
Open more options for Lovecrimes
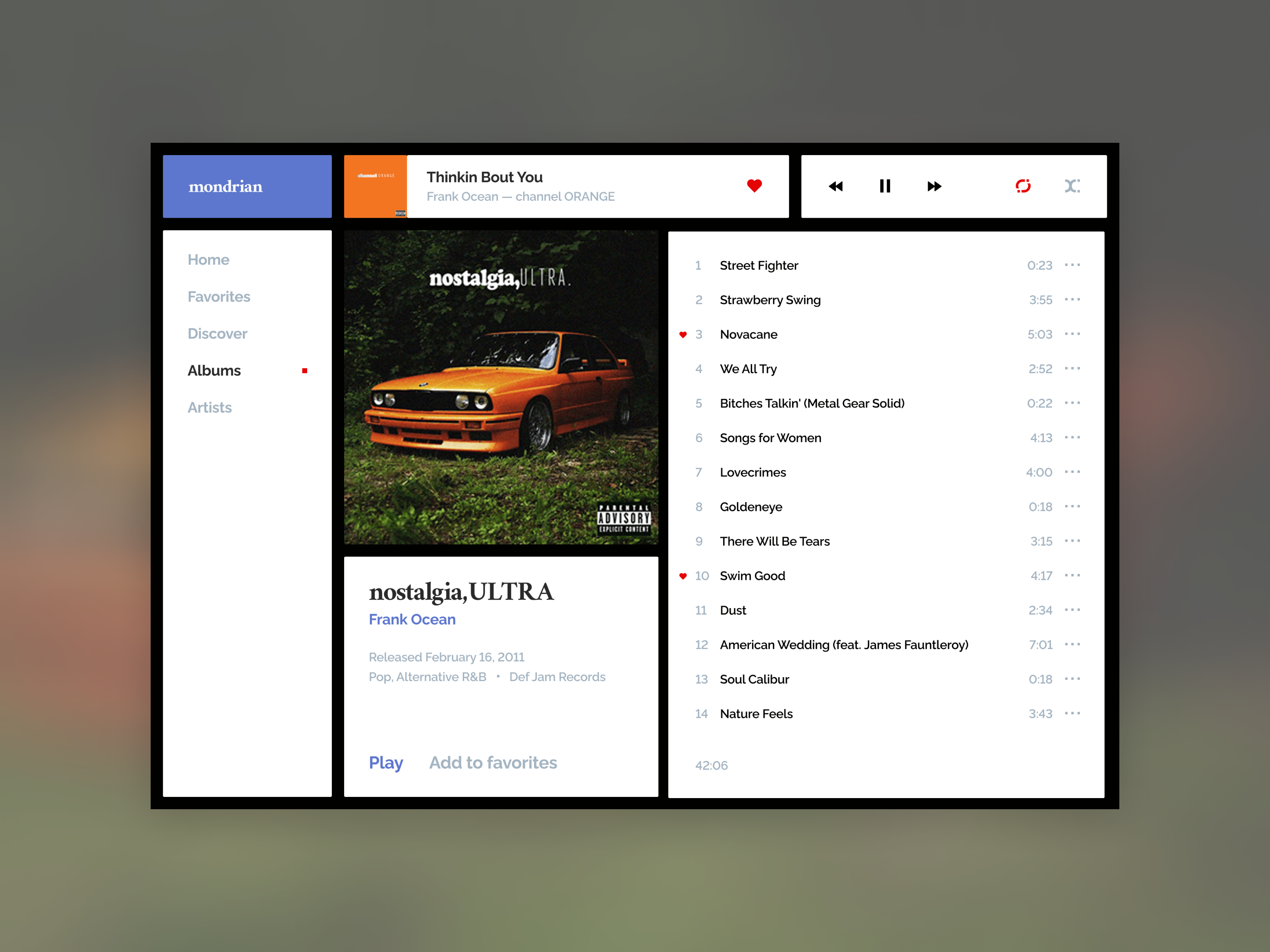tap(1072, 472)
